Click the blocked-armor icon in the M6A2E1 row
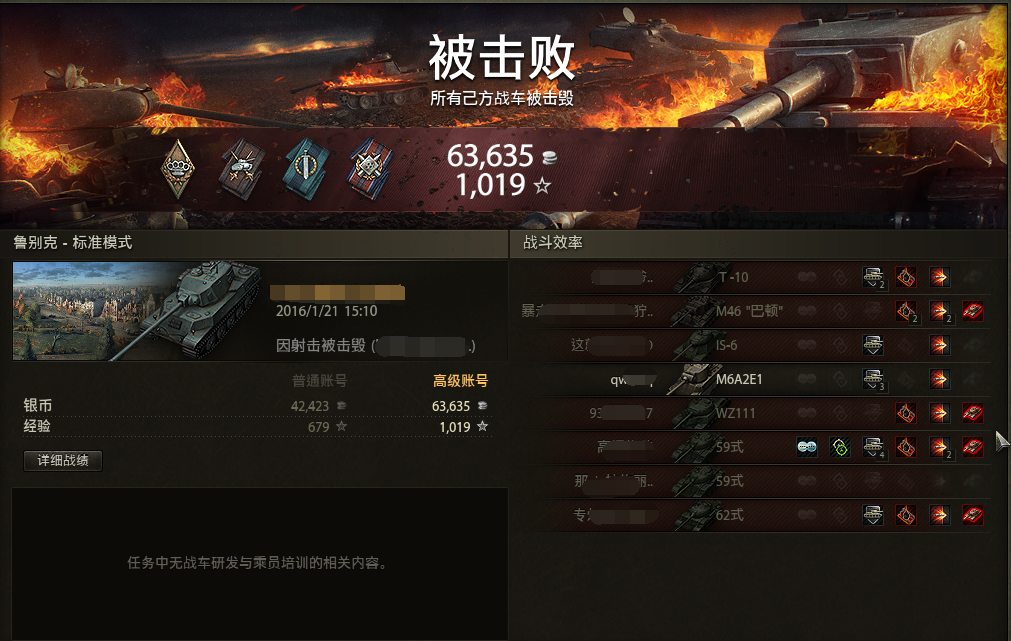Viewport: 1011px width, 641px height. coord(873,379)
